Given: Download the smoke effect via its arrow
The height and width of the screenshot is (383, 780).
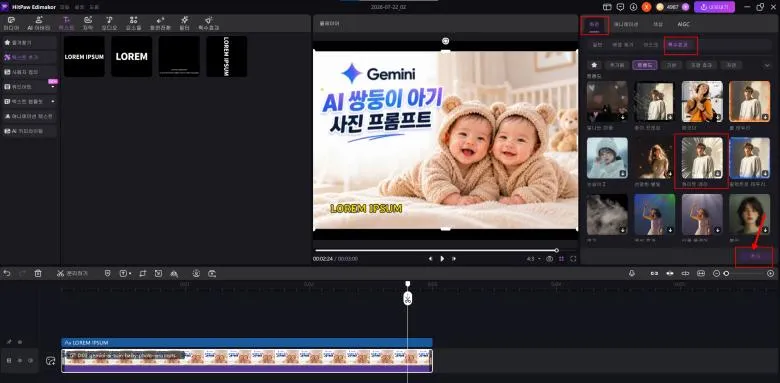Looking at the screenshot, I should (x=623, y=230).
